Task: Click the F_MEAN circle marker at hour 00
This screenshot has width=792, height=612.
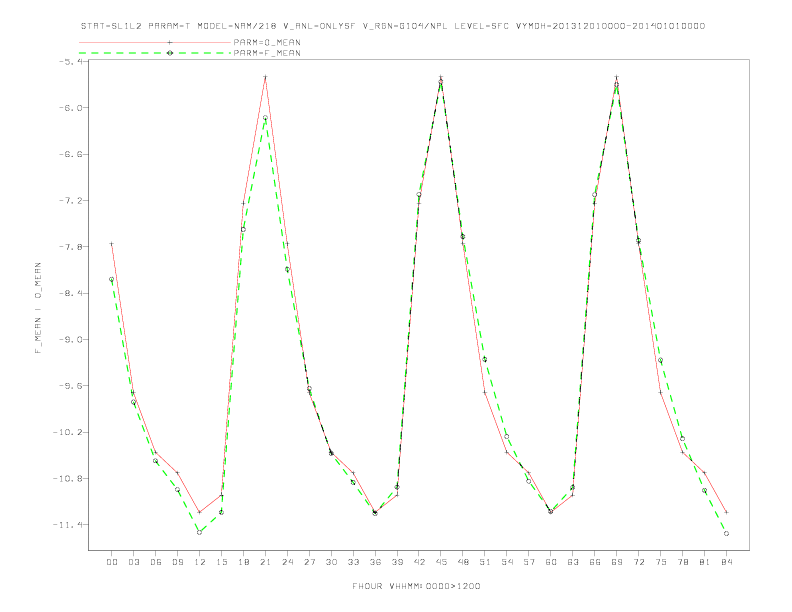Action: (x=112, y=279)
